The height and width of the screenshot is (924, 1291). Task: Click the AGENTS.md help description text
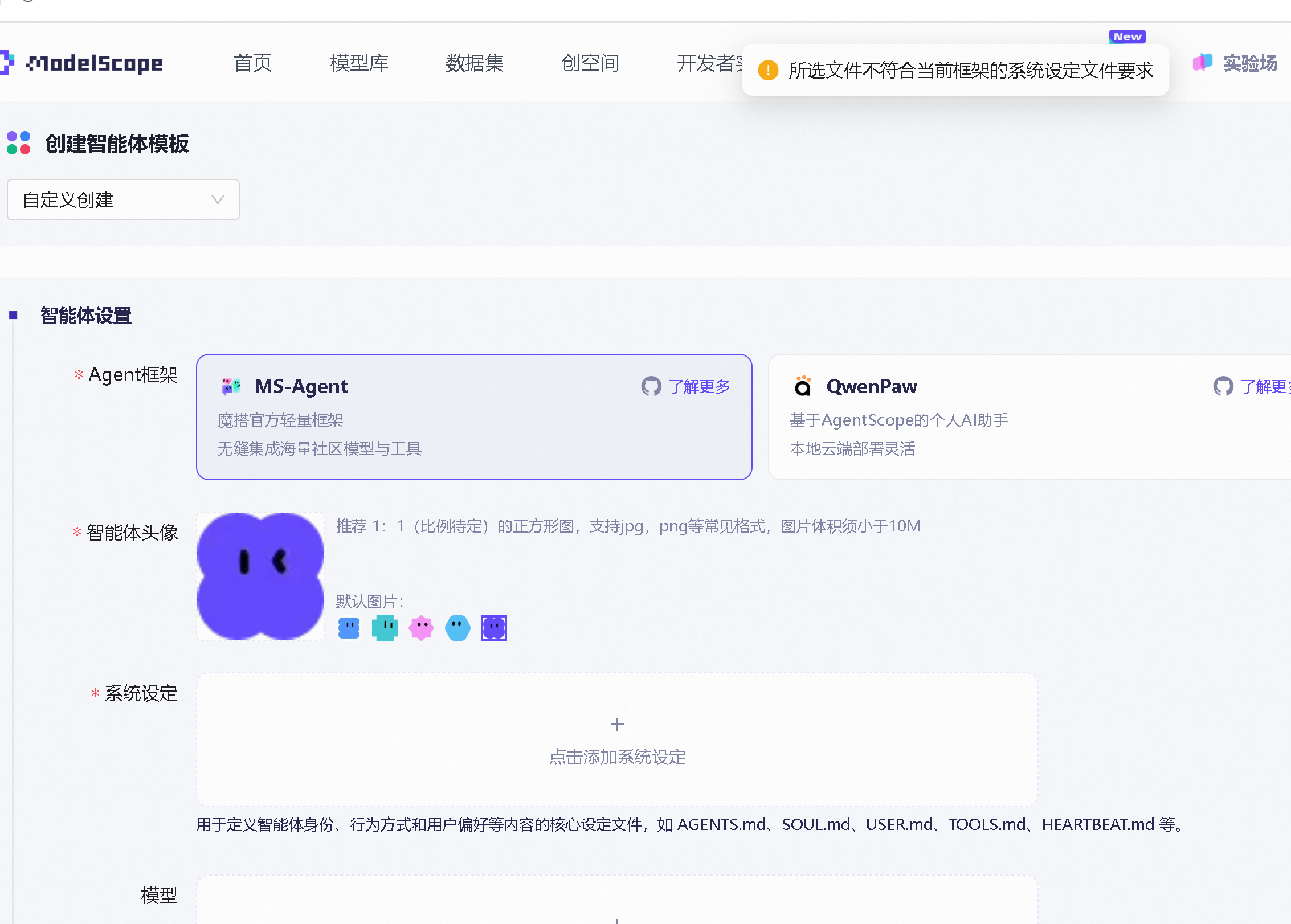point(692,824)
